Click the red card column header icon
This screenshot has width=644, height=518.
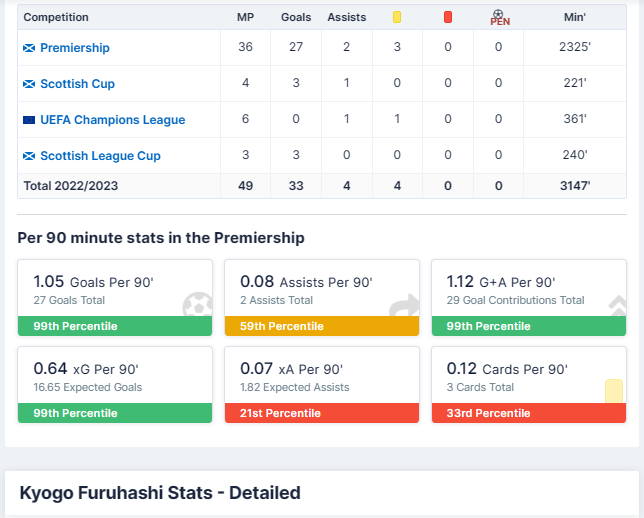click(447, 17)
